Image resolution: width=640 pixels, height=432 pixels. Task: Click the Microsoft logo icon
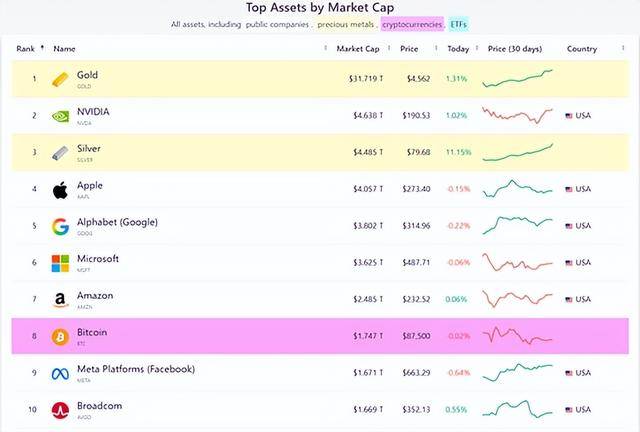coord(60,263)
